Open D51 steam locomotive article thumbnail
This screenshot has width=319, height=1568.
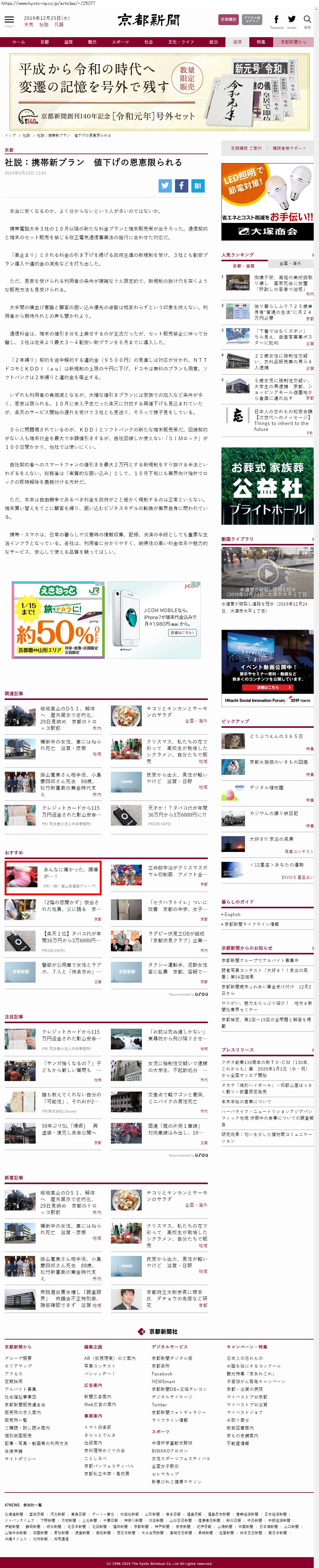tap(20, 716)
